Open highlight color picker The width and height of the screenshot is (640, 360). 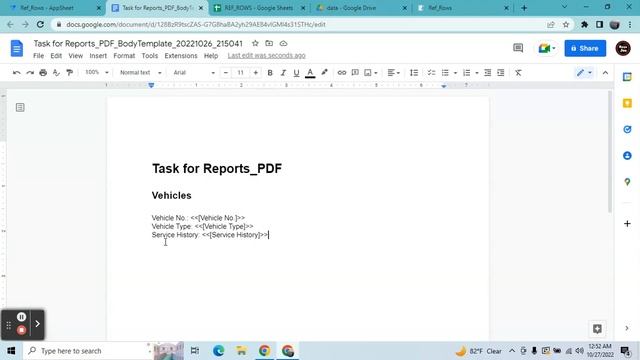point(324,73)
